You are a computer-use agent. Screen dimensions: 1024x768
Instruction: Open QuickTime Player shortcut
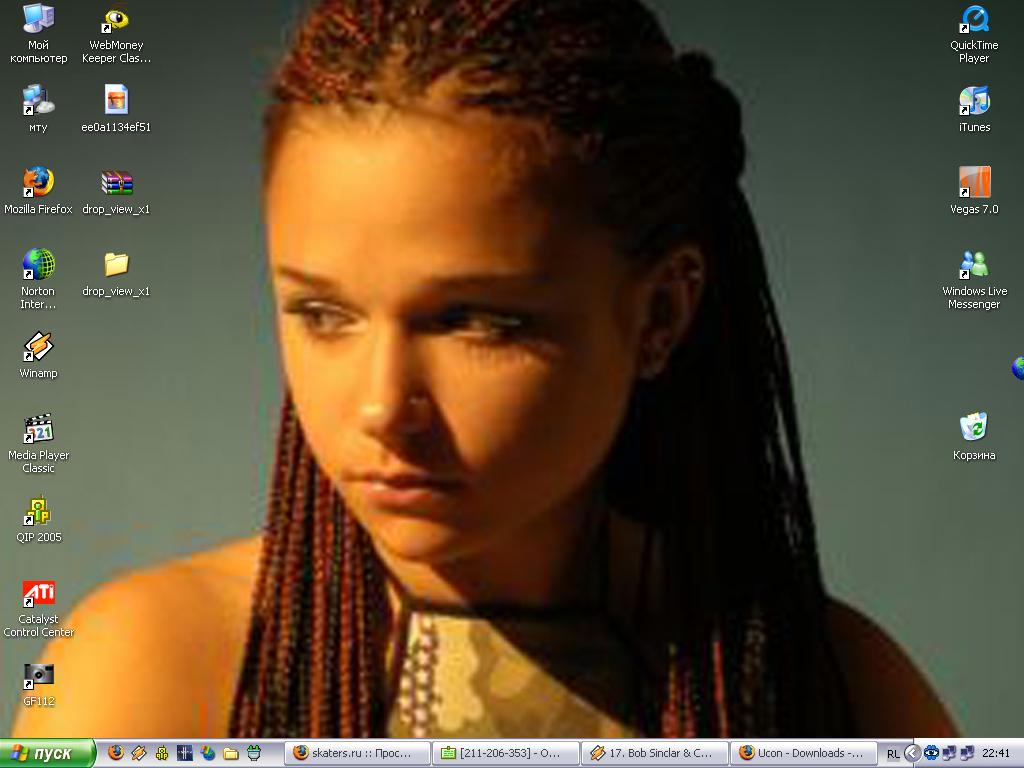tap(974, 20)
